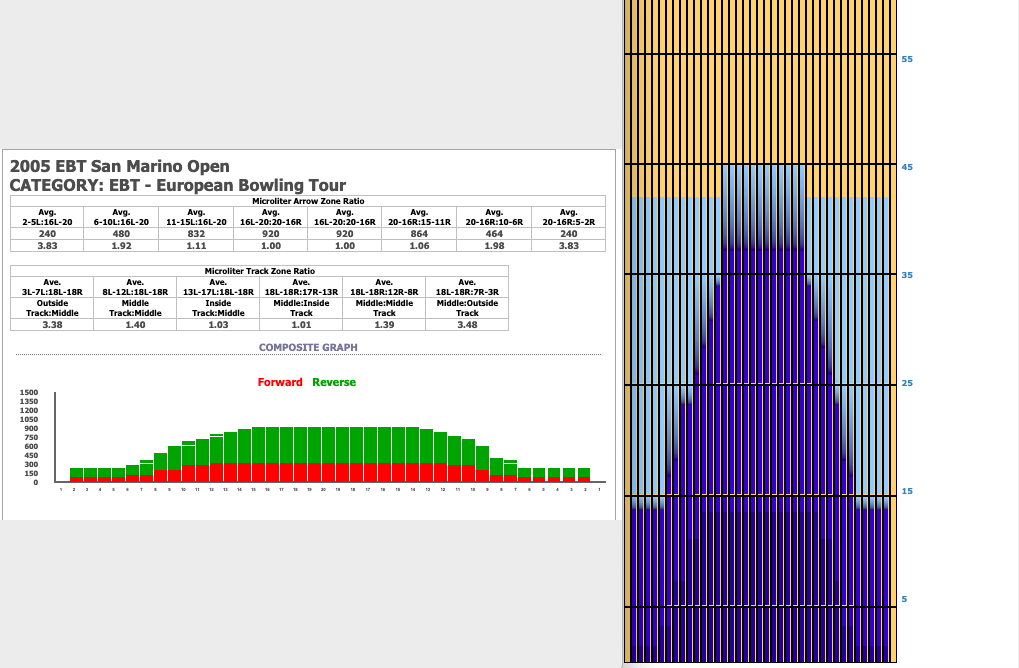1019x668 pixels.
Task: Select the 'Middle Track:Middle' label
Action: pyautogui.click(x=135, y=308)
